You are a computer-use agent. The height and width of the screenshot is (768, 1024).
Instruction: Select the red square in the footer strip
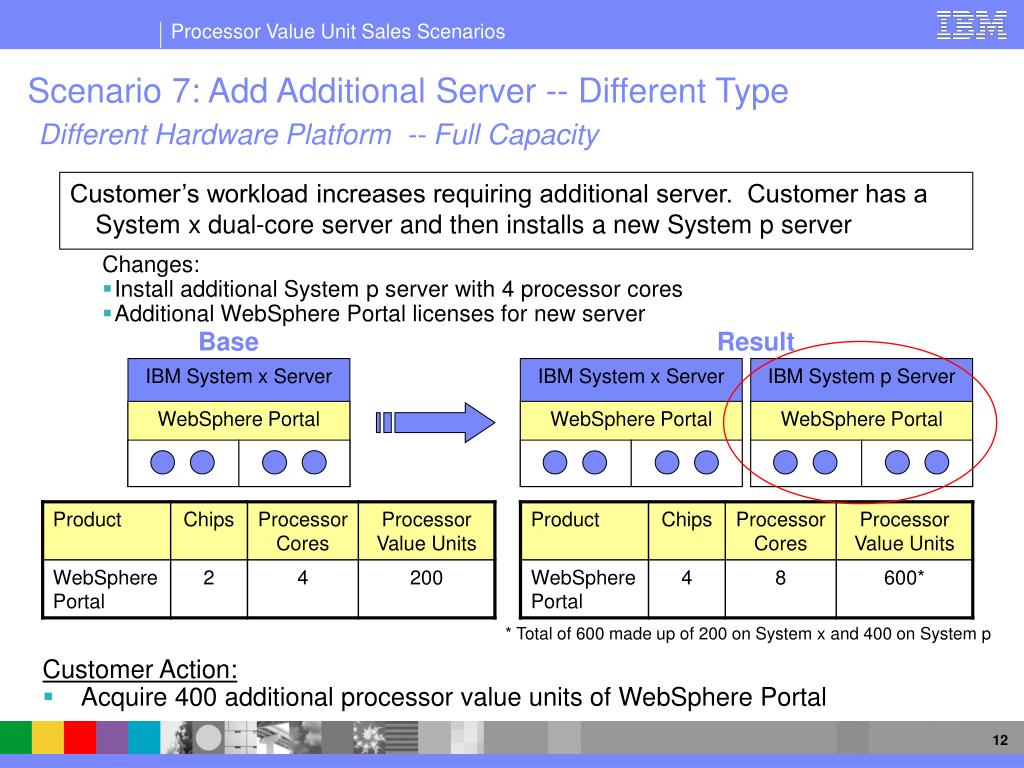80,738
